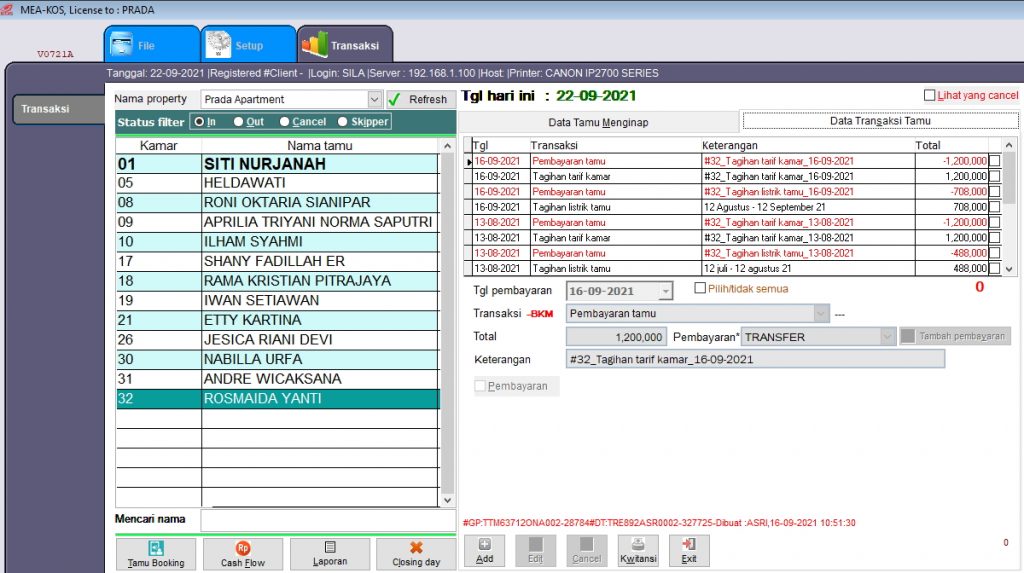1024x573 pixels.
Task: Open Cash Flow Rp icon button
Action: 242,554
